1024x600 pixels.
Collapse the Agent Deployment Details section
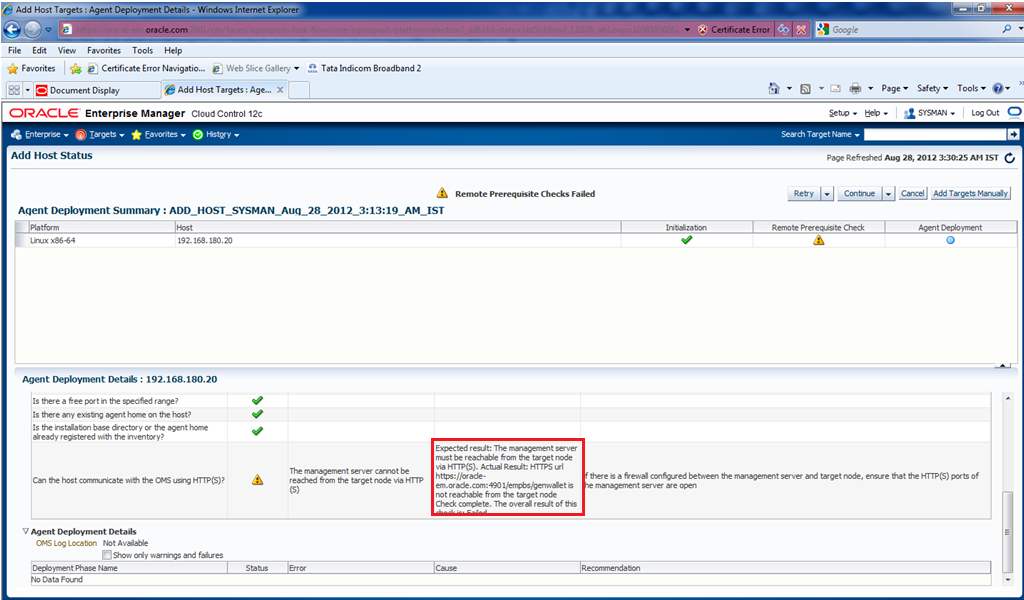(x=26, y=532)
